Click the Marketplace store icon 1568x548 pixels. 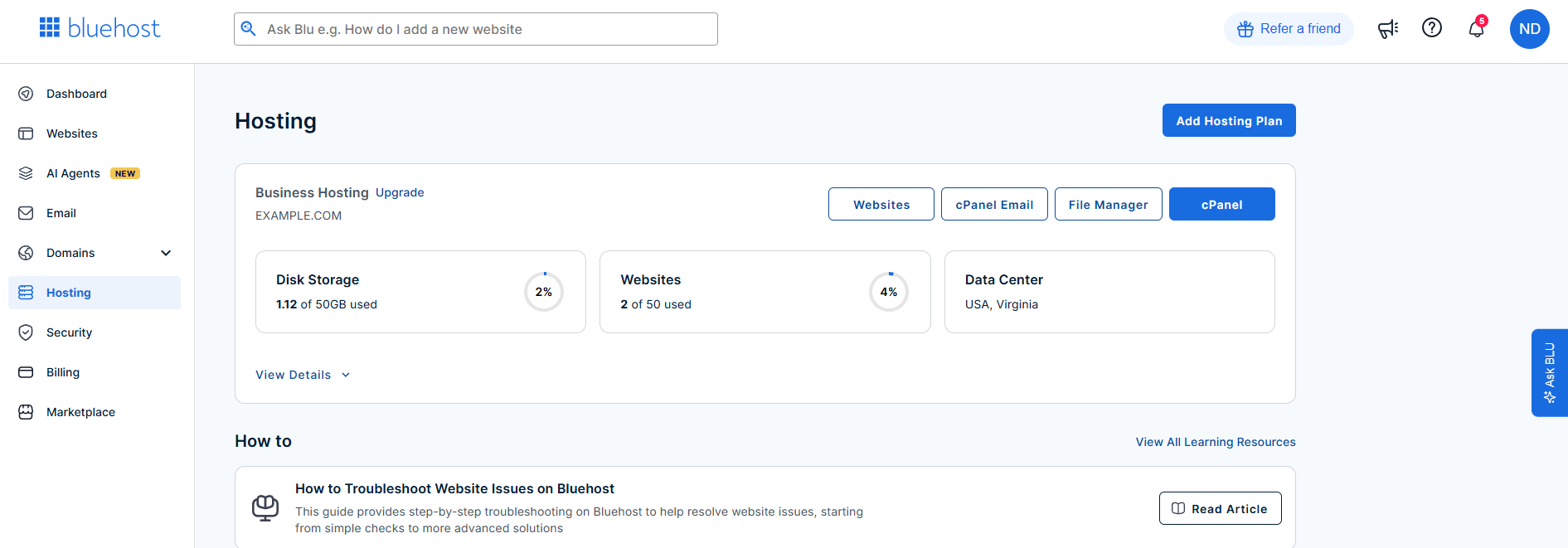[26, 412]
